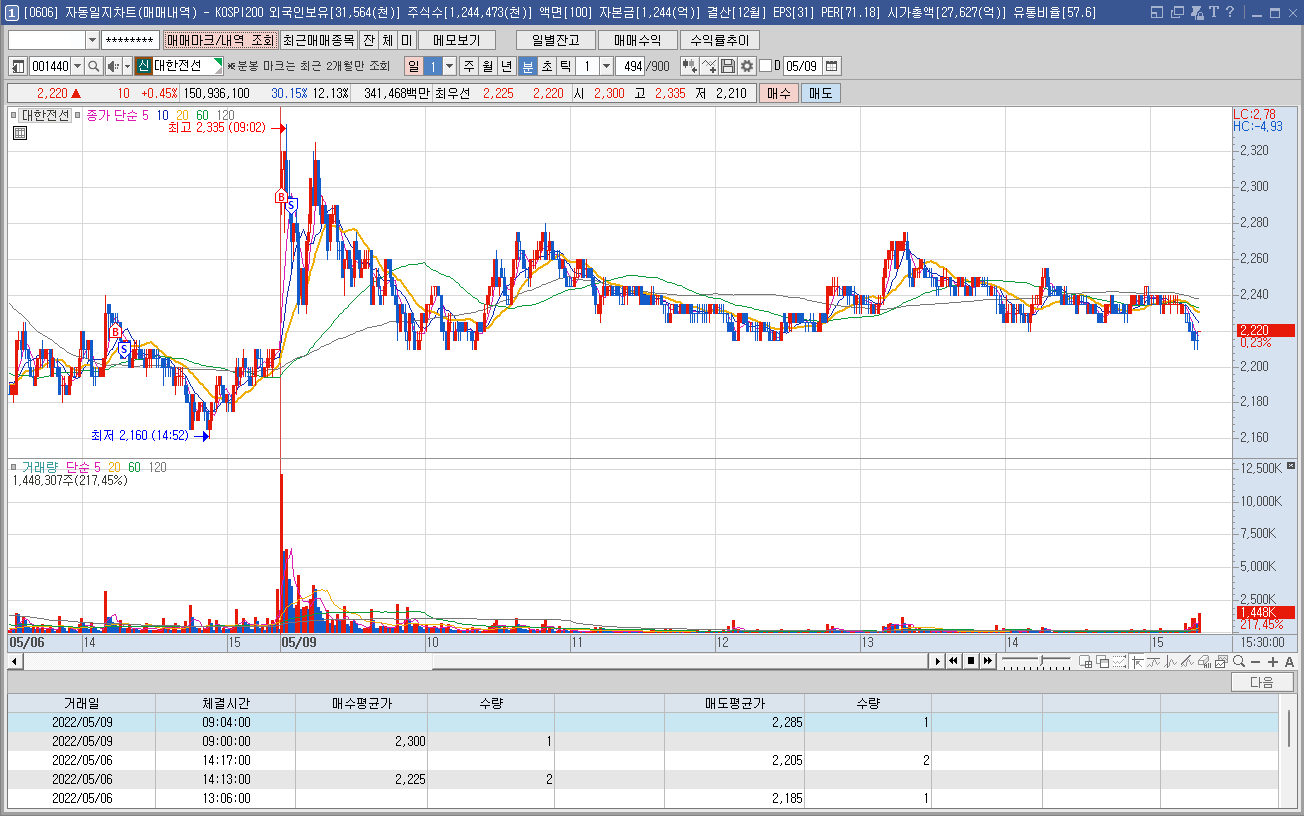
Task: Click the red 매수 buy button
Action: (779, 93)
